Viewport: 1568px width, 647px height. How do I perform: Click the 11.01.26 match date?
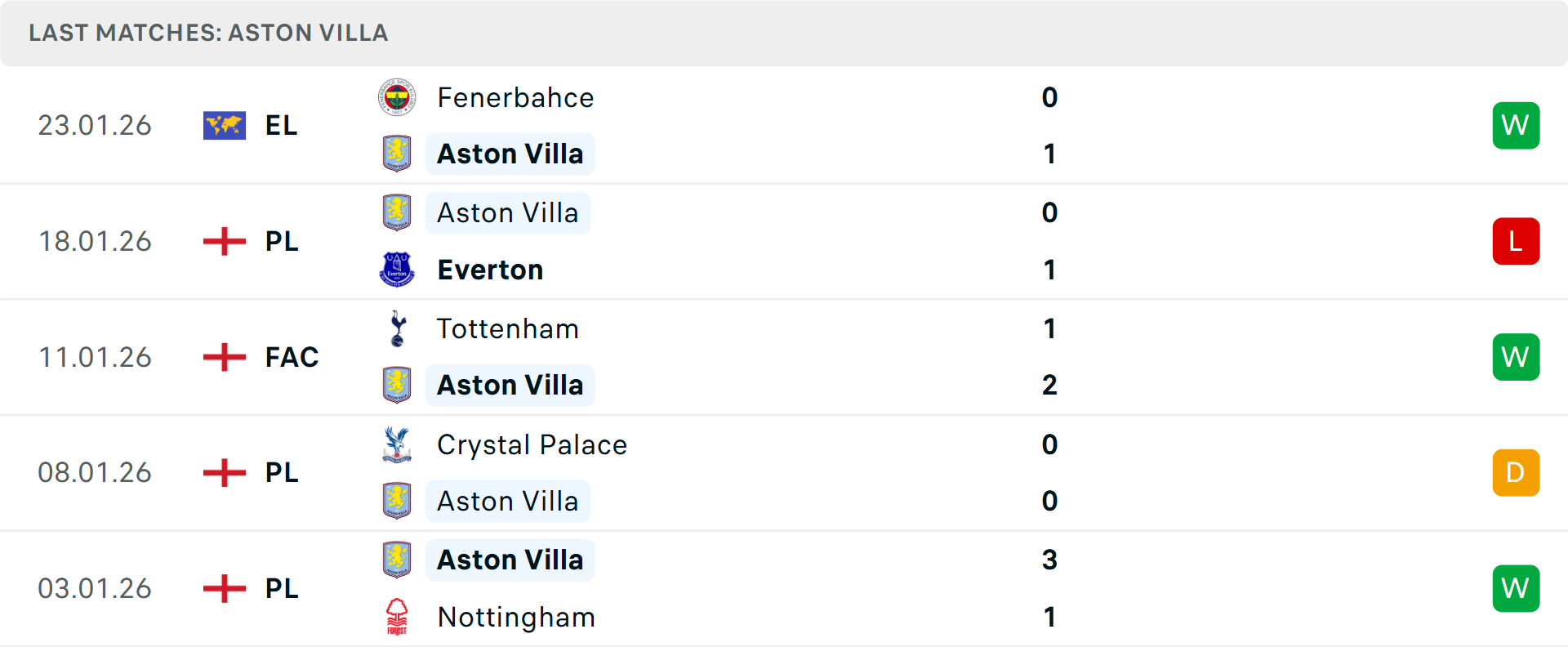click(x=95, y=357)
